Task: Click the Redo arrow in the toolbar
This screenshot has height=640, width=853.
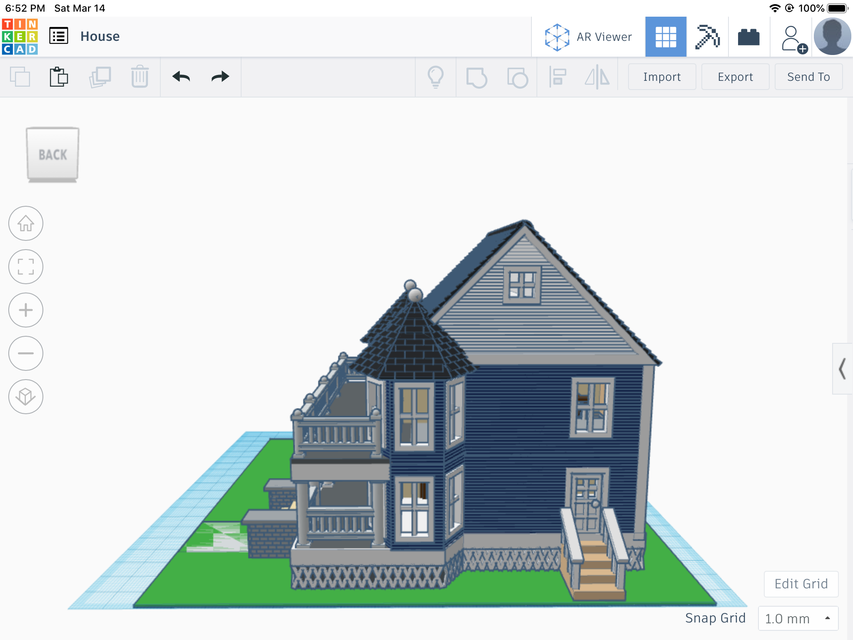Action: click(x=221, y=76)
